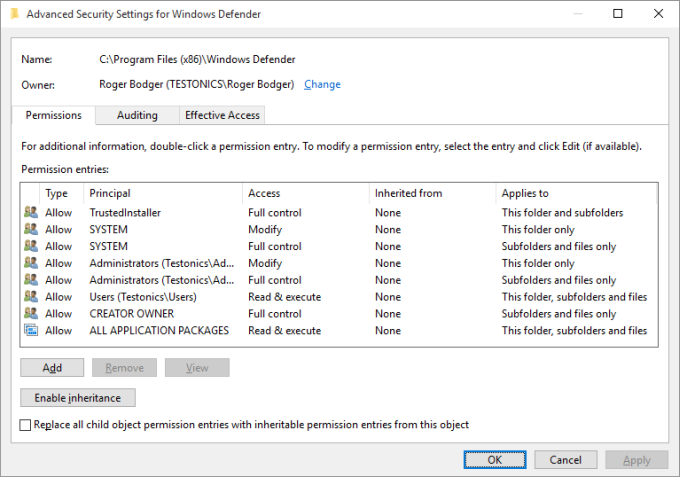This screenshot has width=680, height=477.
Task: Cancel the security settings dialog
Action: (565, 460)
